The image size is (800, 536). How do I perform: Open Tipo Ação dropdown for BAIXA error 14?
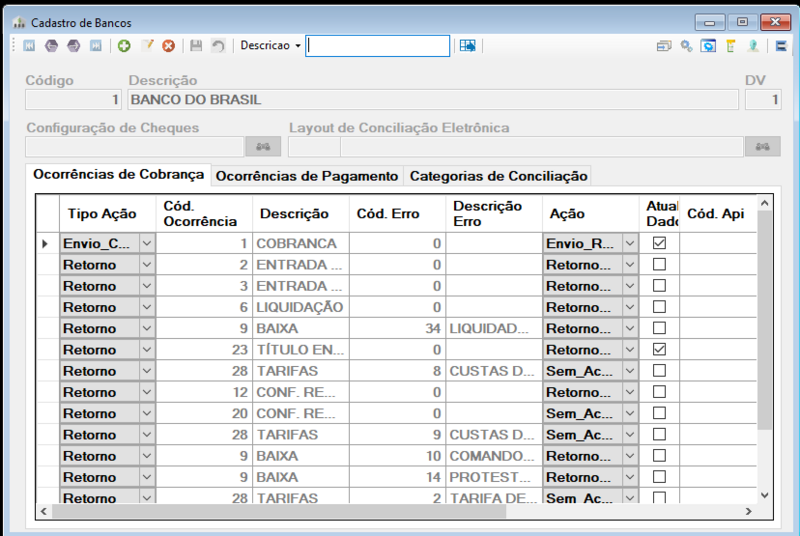click(x=146, y=477)
